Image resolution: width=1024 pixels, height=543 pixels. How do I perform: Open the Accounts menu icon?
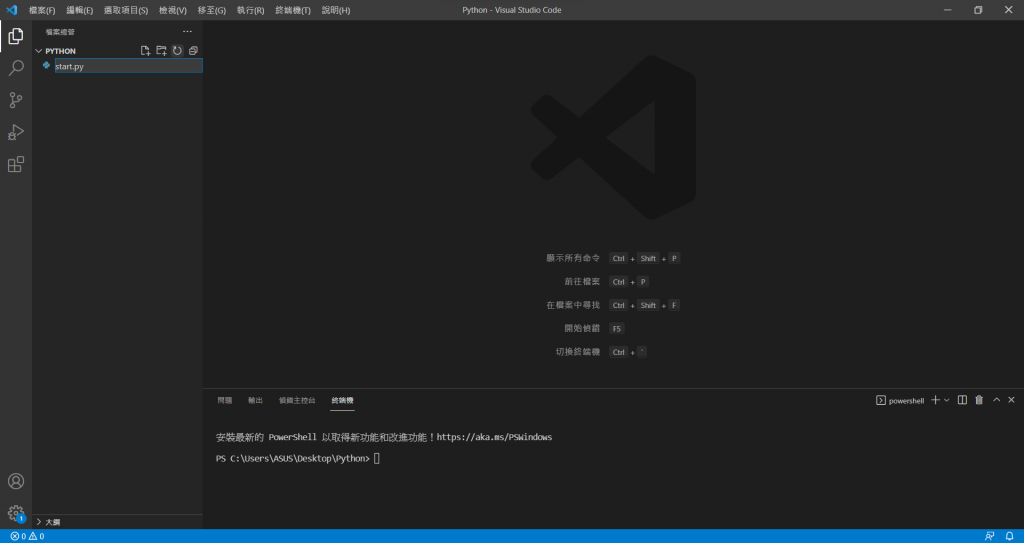coord(16,482)
